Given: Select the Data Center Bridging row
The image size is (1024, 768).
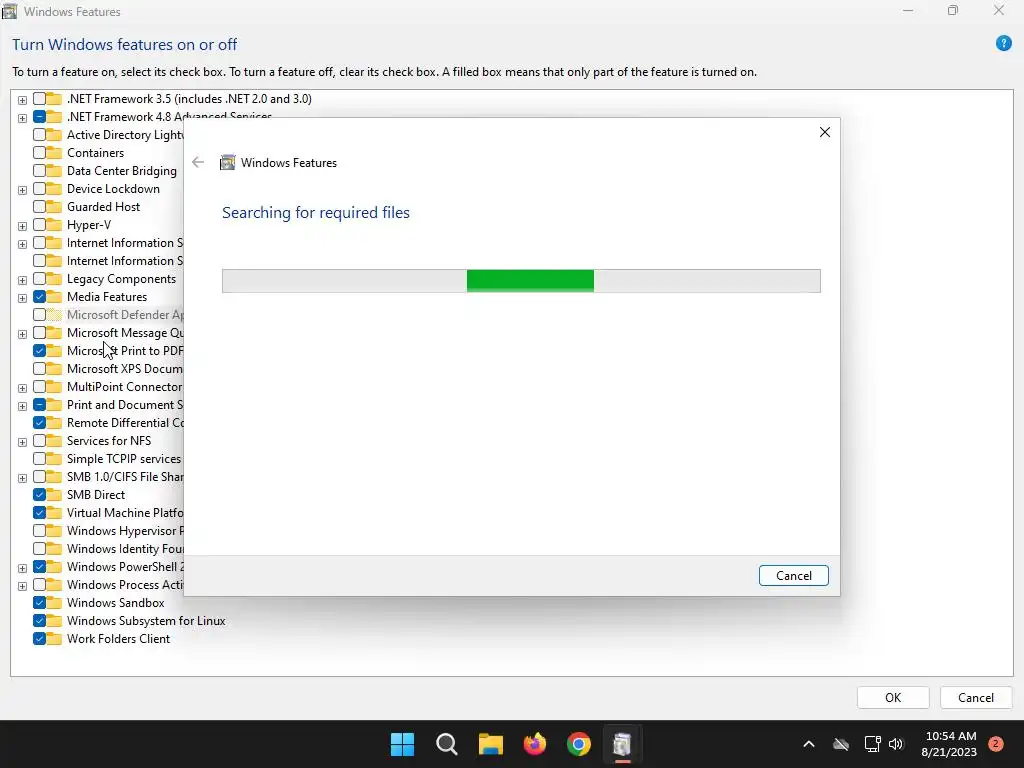Looking at the screenshot, I should pyautogui.click(x=121, y=171).
